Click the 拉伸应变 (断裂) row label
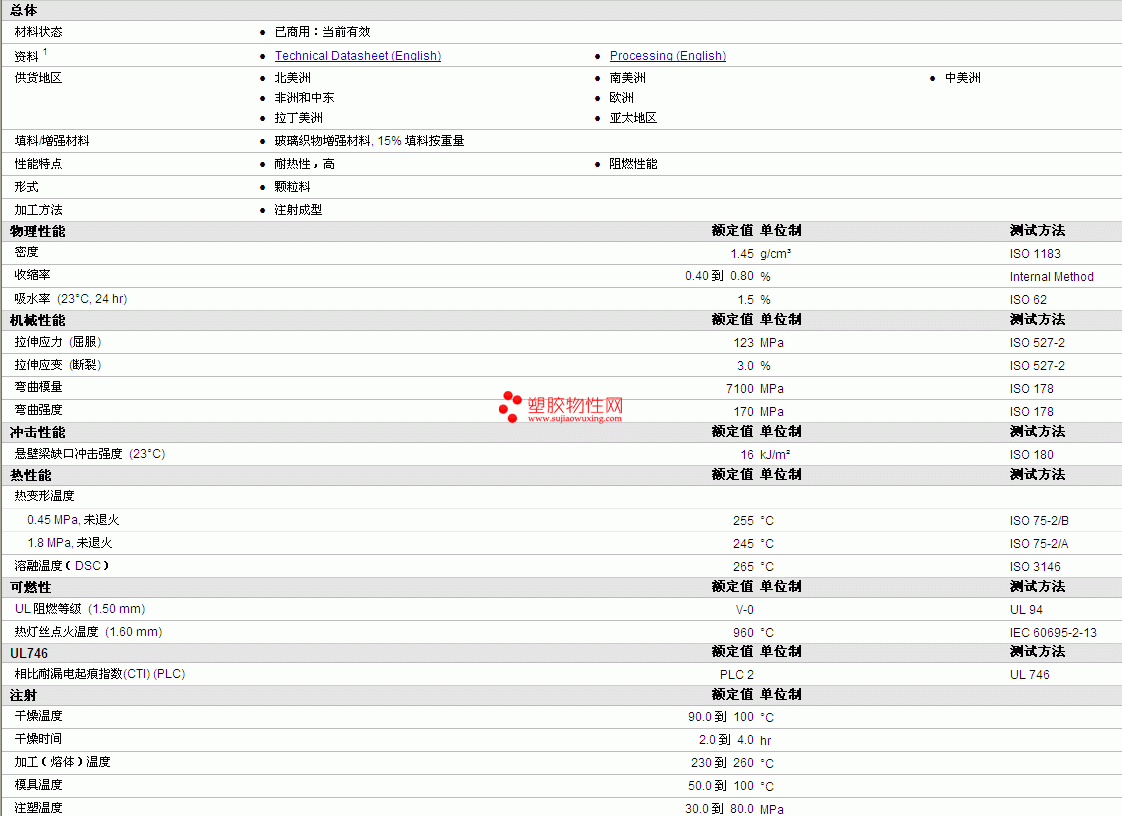 58,365
